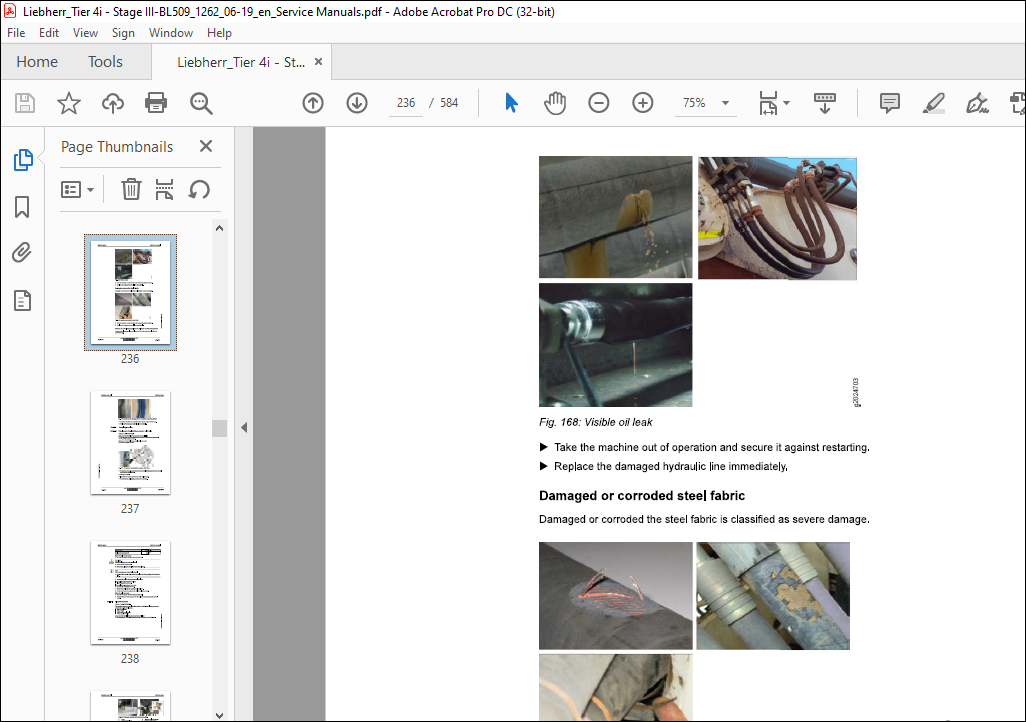This screenshot has height=722, width=1026.
Task: Click the Save file icon
Action: coord(25,103)
